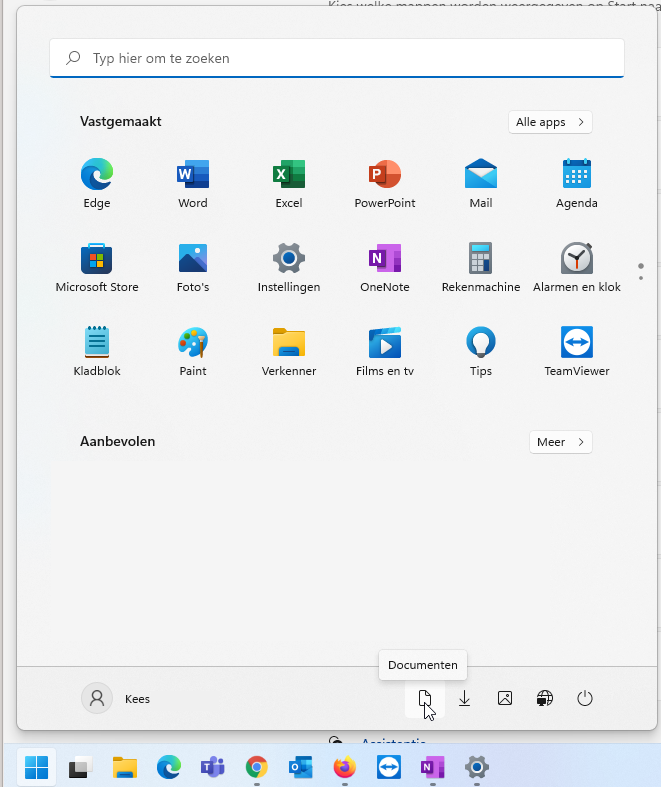Open the pictures folder icon
The height and width of the screenshot is (787, 661).
[x=505, y=698]
